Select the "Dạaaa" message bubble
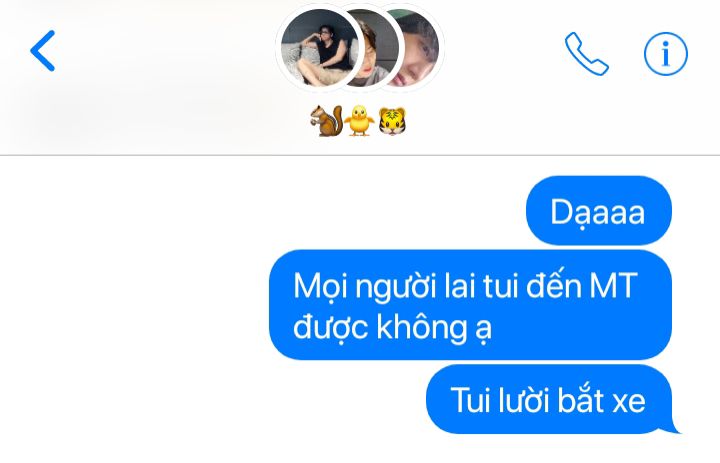 coord(599,211)
